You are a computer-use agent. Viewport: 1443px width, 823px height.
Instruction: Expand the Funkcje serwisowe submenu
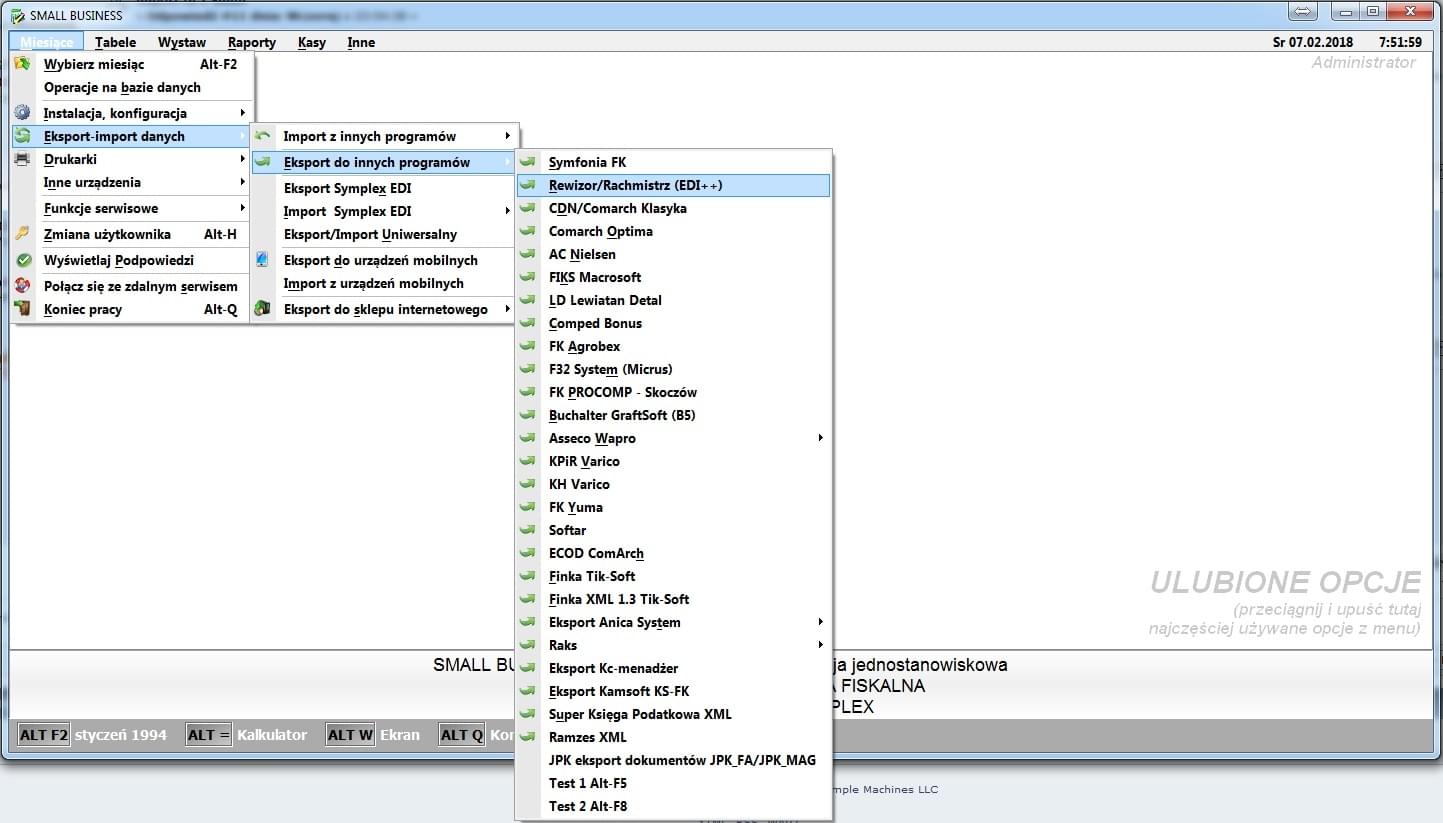pyautogui.click(x=132, y=208)
